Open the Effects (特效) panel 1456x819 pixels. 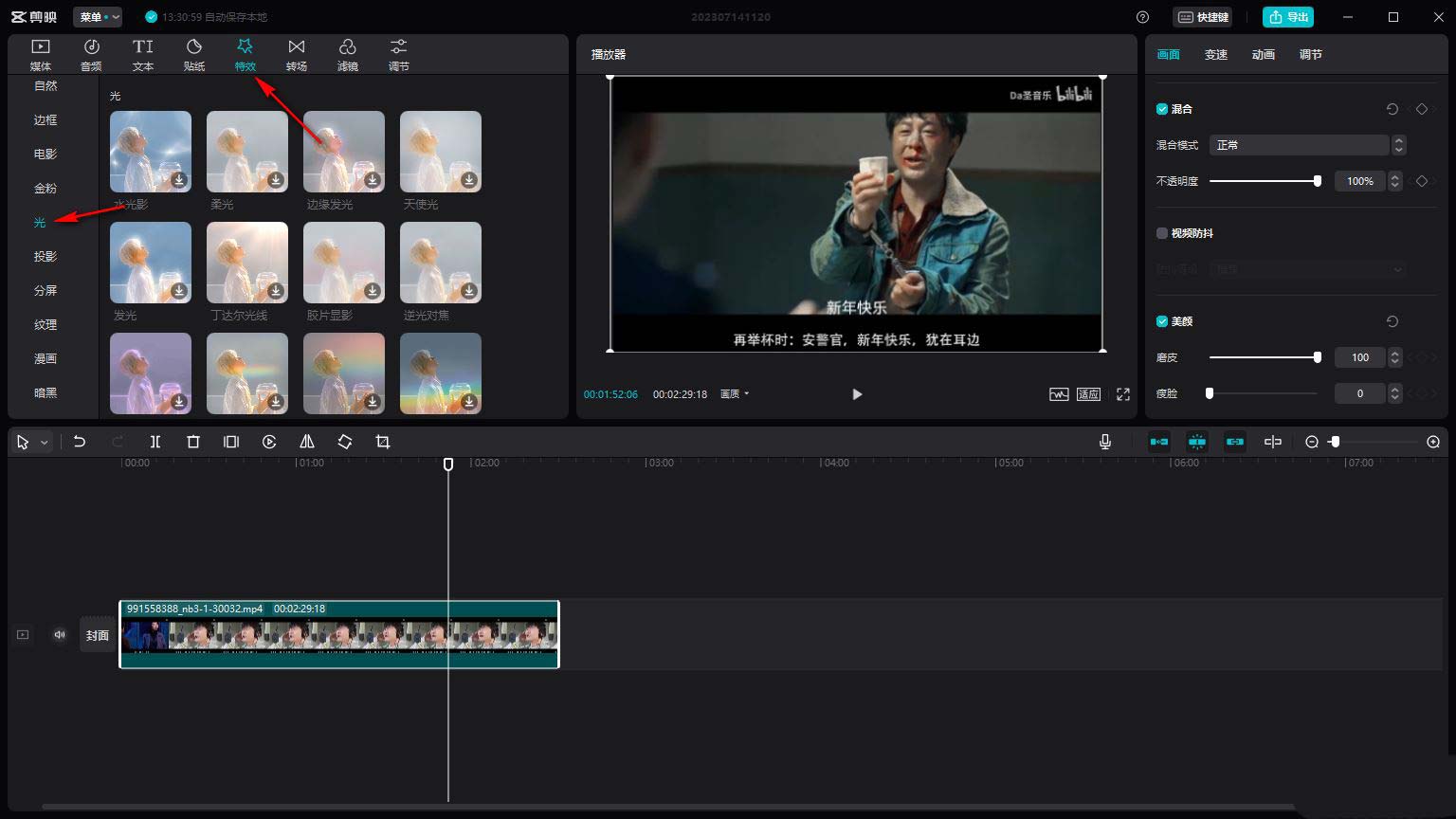click(x=246, y=55)
